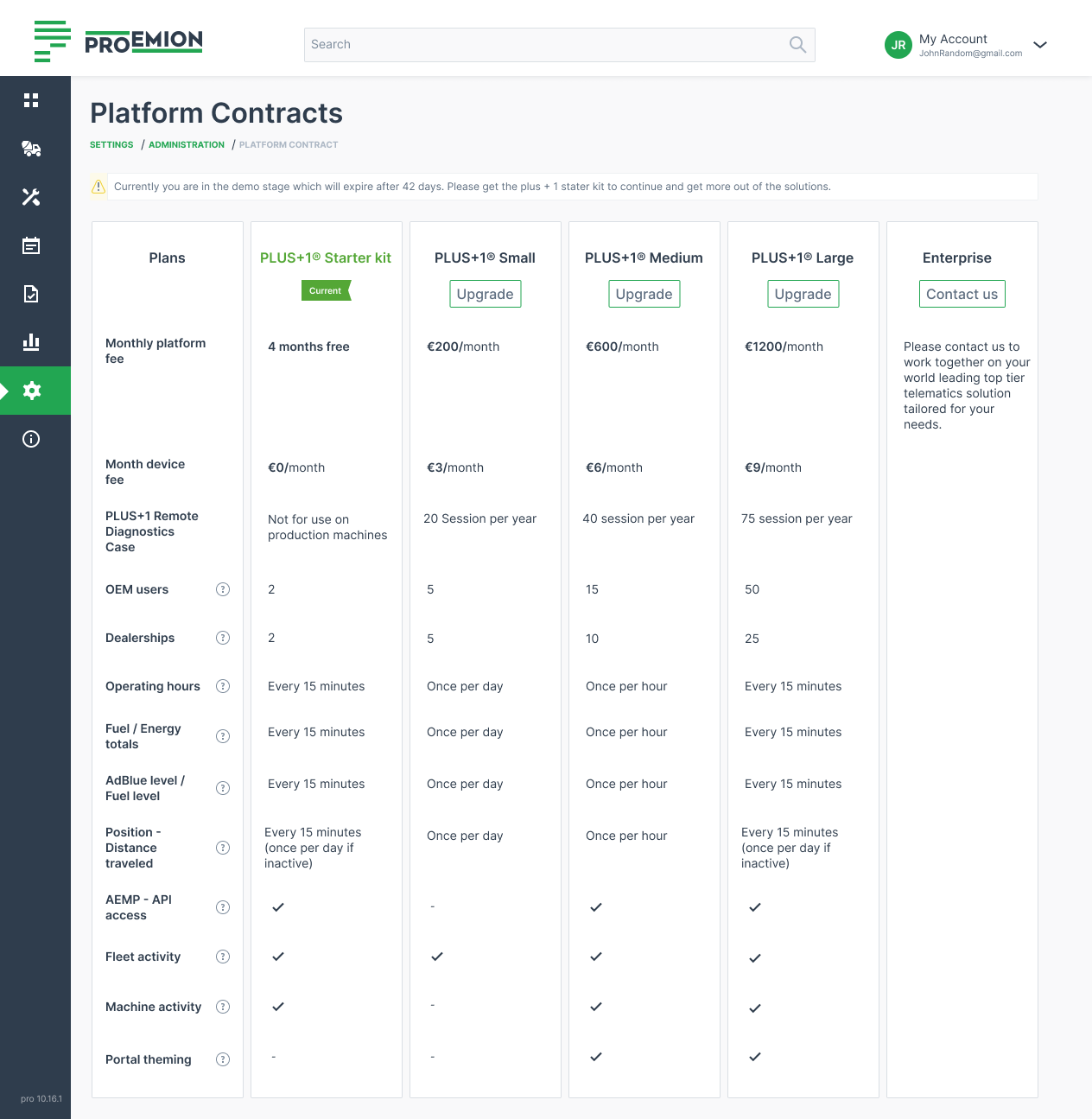Go to Settings breadcrumb link
Screen dimensions: 1092x1119
tap(111, 145)
